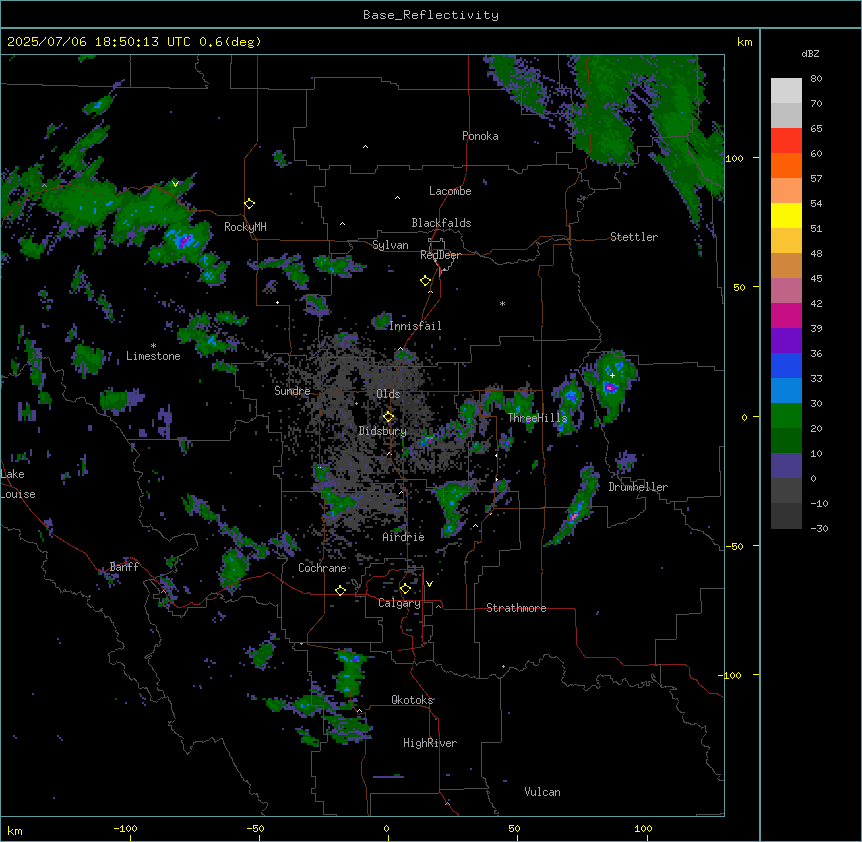Click the 100 tick on the vertical km axis
Viewport: 862px width, 842px height.
pyautogui.click(x=734, y=158)
